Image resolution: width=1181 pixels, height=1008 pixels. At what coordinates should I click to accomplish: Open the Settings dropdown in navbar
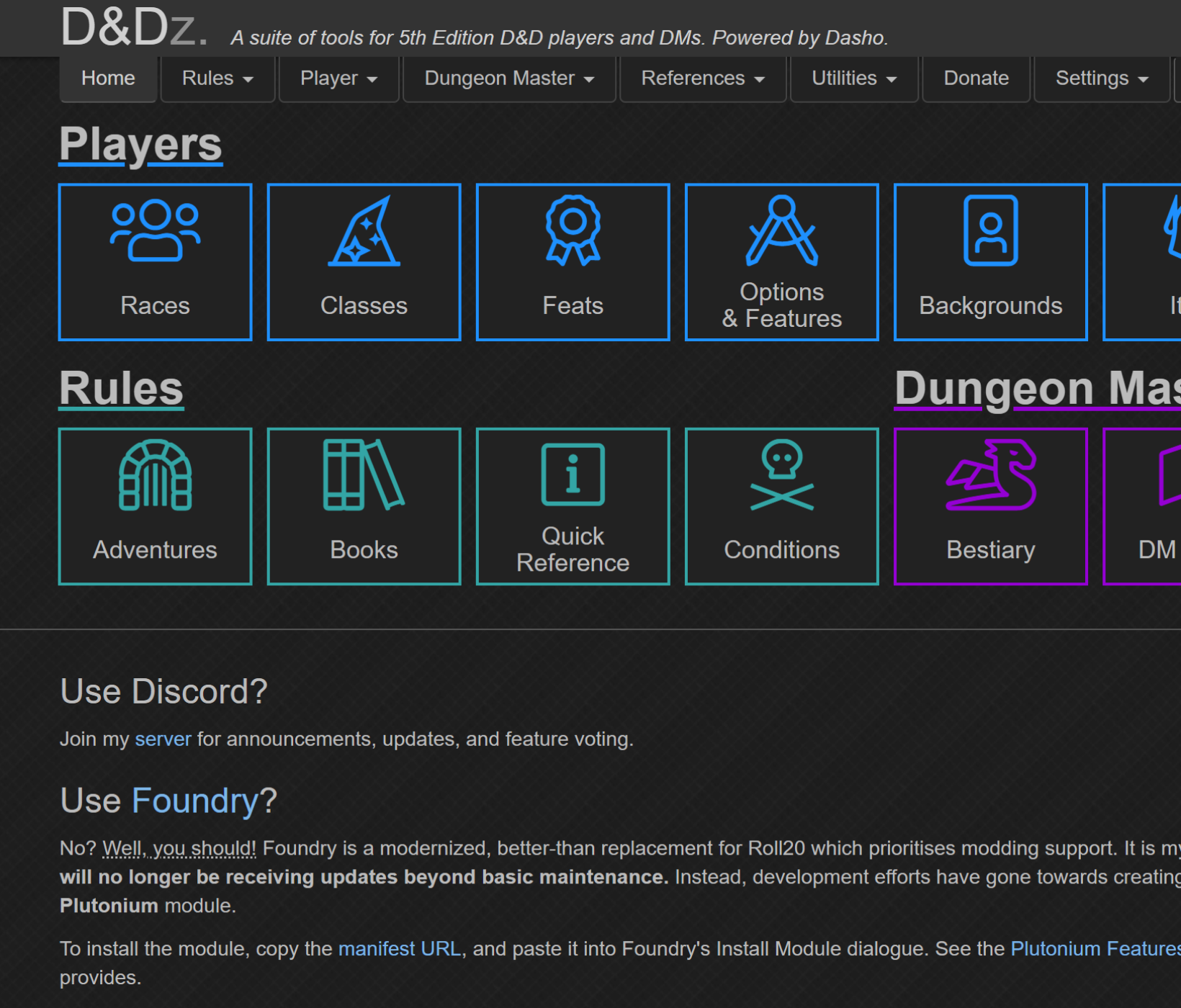pyautogui.click(x=1101, y=78)
